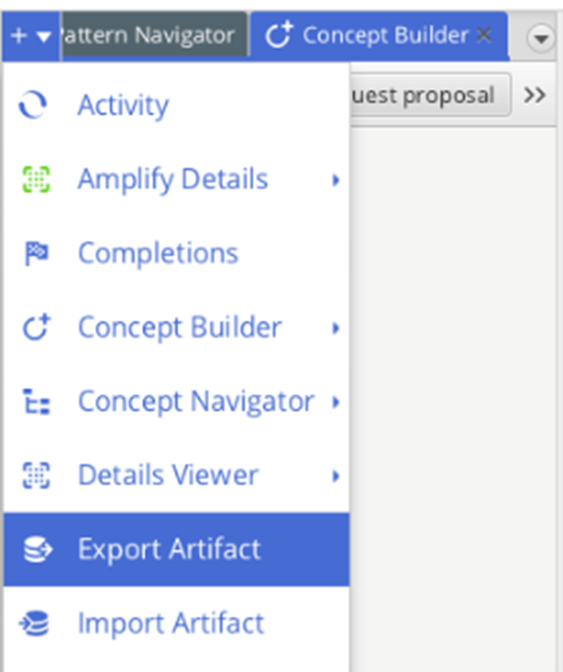Viewport: 563px width, 672px height.
Task: Expand the Concept Builder submenu arrow
Action: (335, 328)
